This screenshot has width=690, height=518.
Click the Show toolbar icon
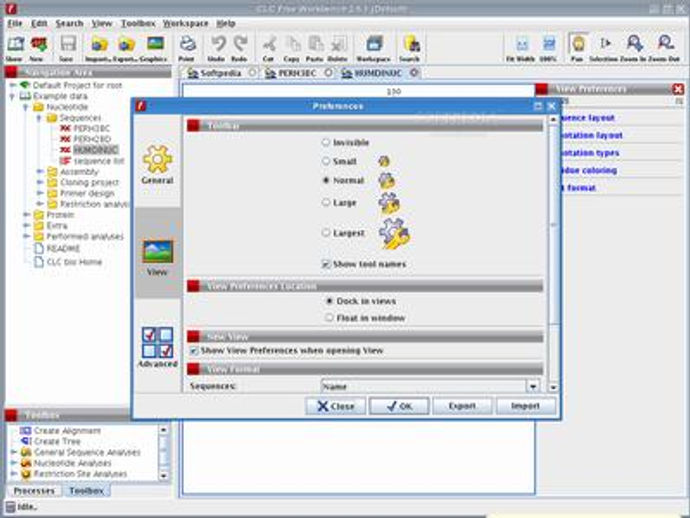pos(15,48)
